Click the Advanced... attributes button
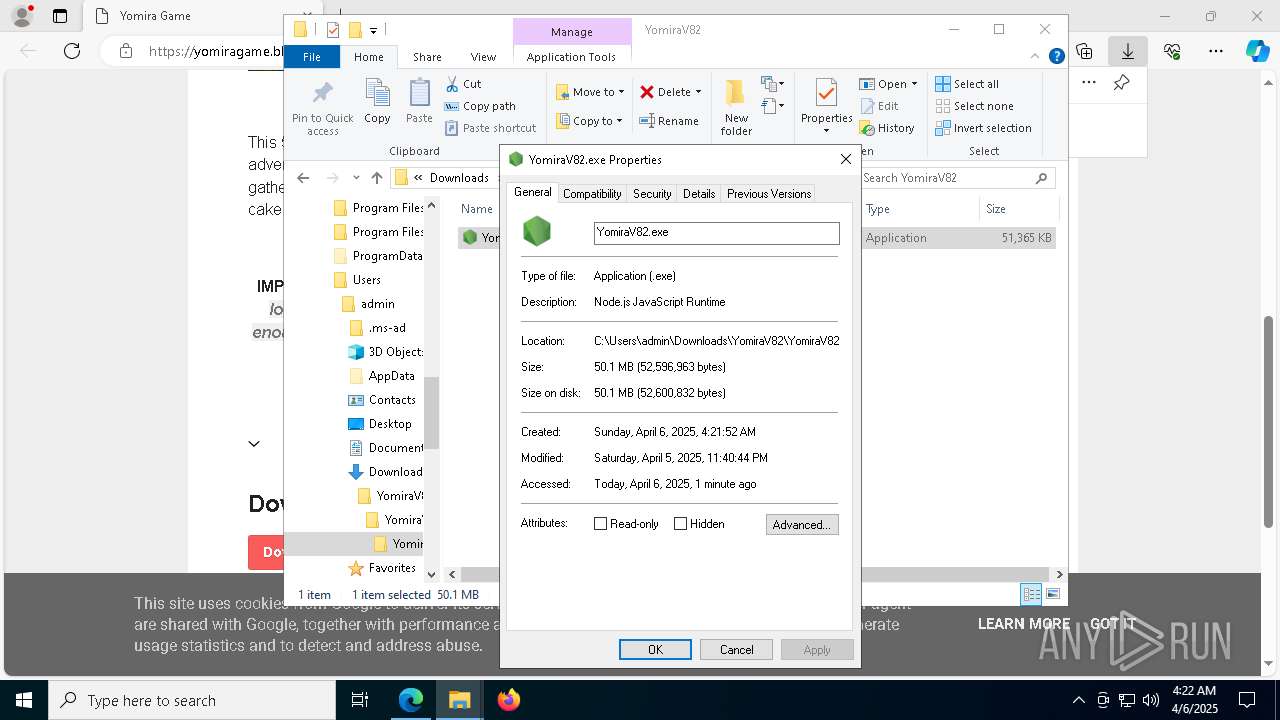 point(802,524)
